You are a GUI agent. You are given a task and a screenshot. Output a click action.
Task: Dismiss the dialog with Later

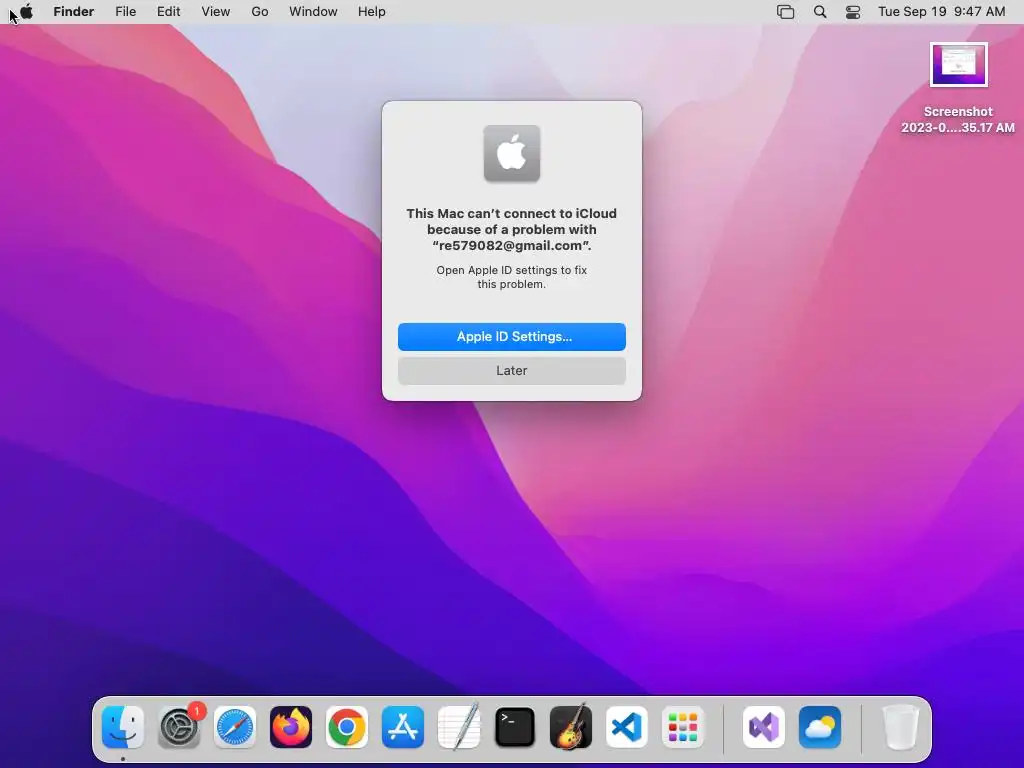click(512, 371)
